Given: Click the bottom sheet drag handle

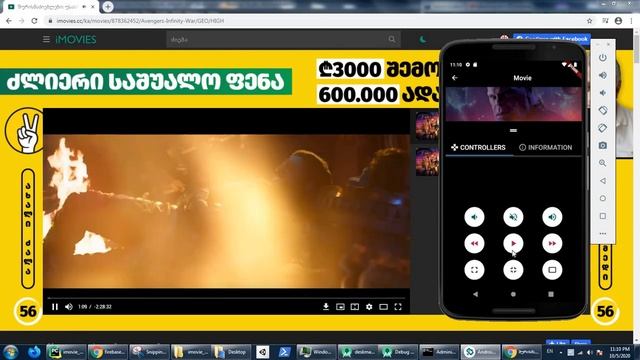Looking at the screenshot, I should (513, 130).
